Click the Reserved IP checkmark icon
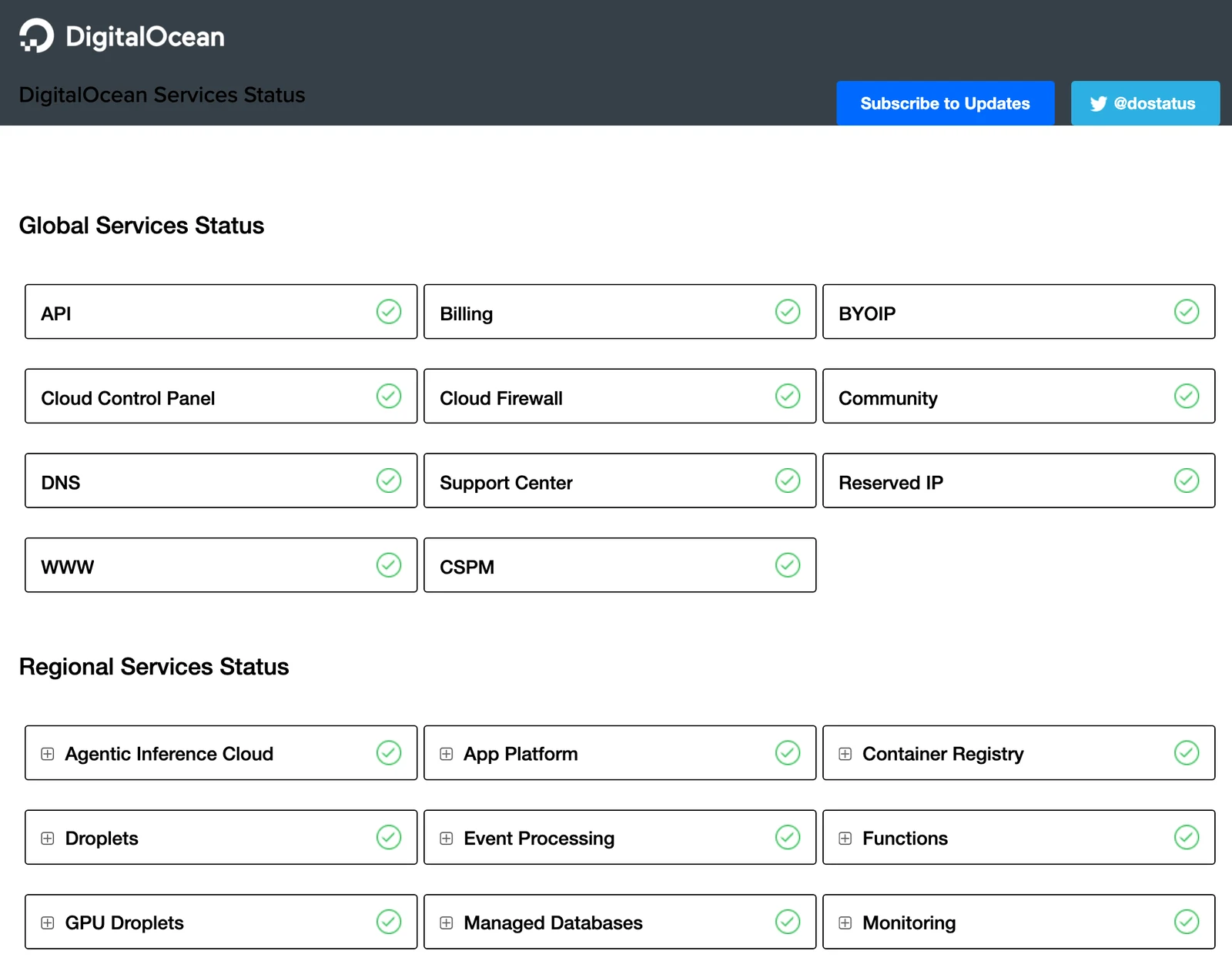 coord(1187,481)
